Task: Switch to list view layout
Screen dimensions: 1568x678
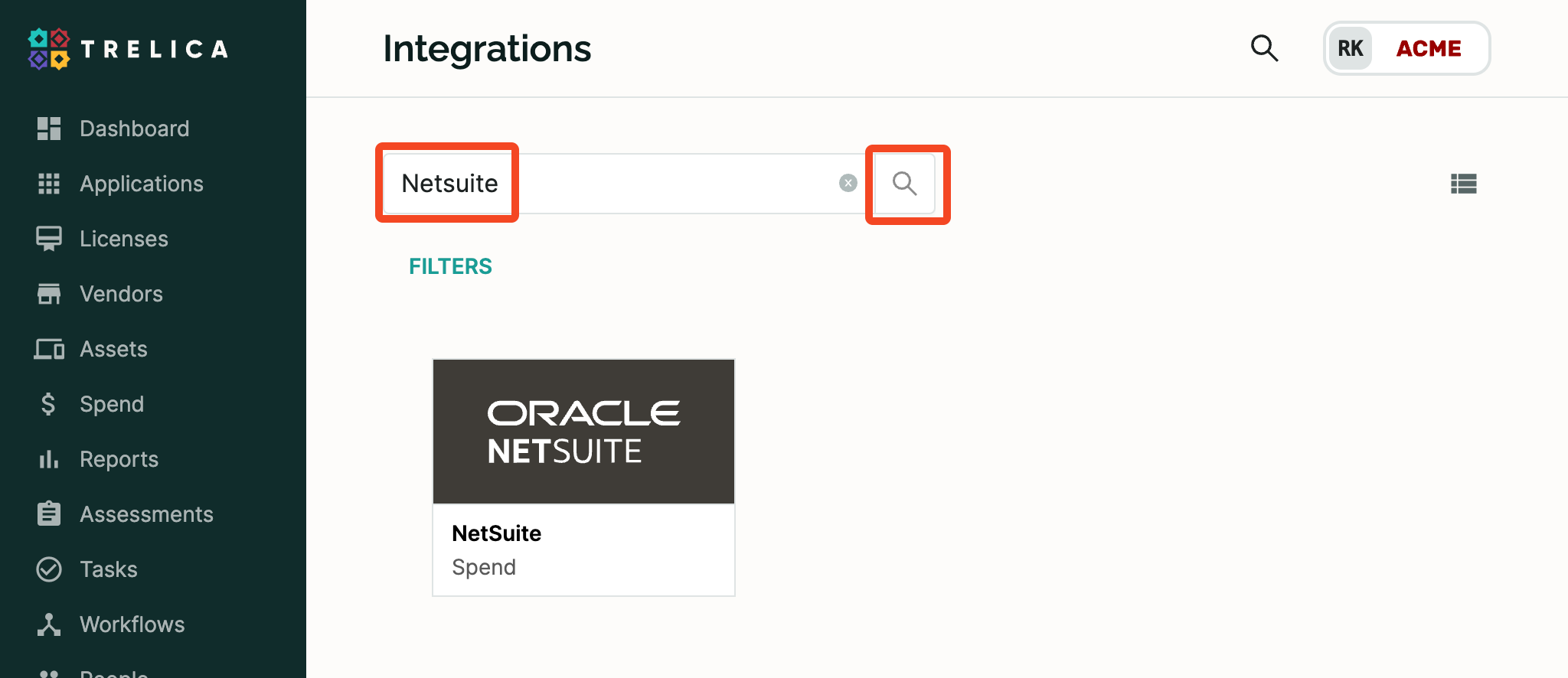Action: point(1464,184)
